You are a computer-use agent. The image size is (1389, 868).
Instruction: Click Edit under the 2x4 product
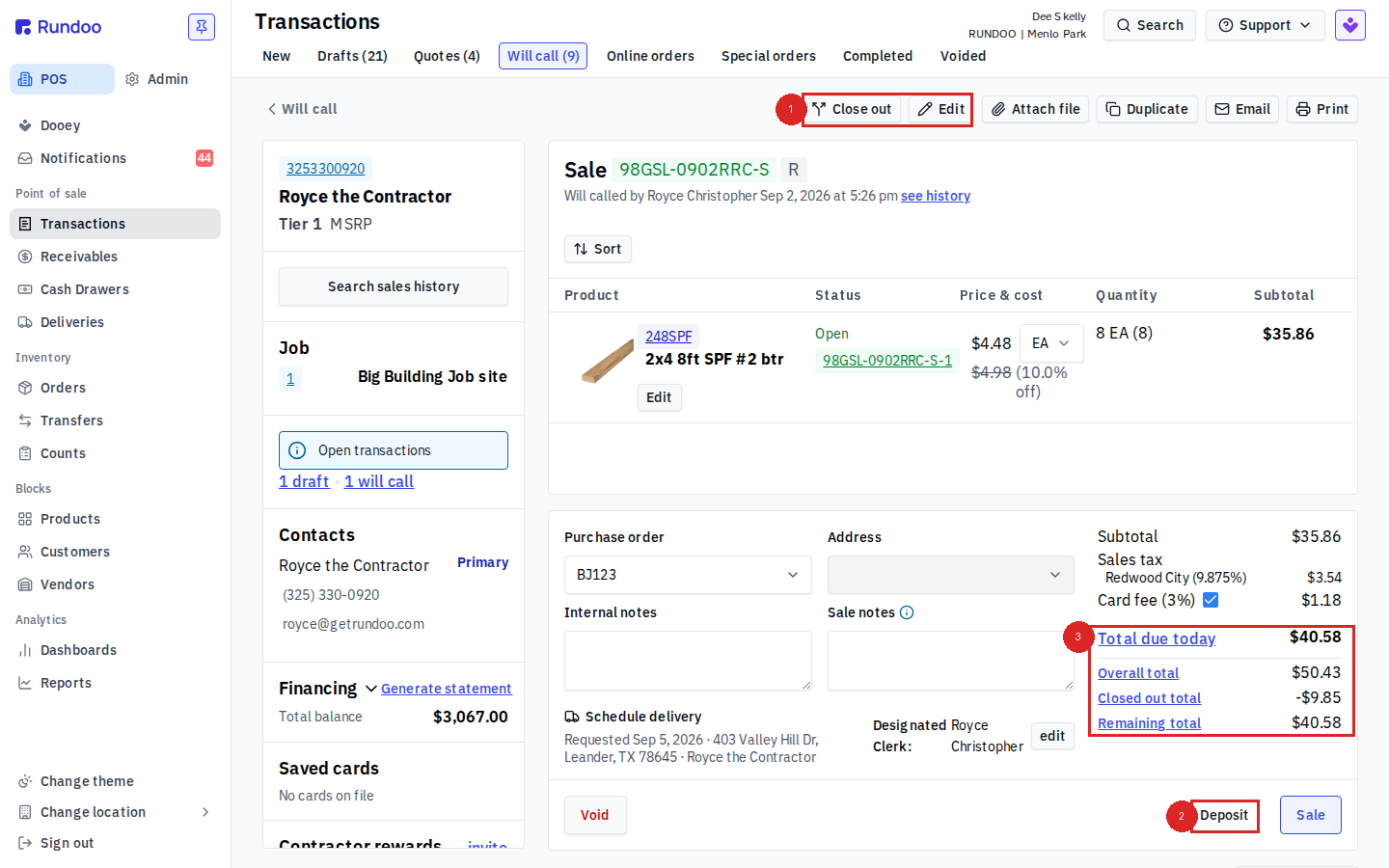[659, 397]
